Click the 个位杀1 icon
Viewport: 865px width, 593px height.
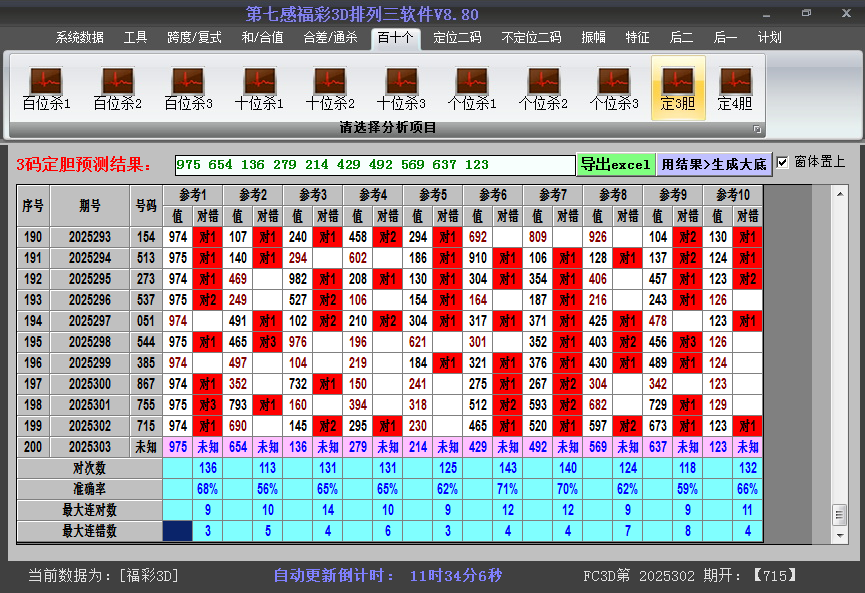472,88
